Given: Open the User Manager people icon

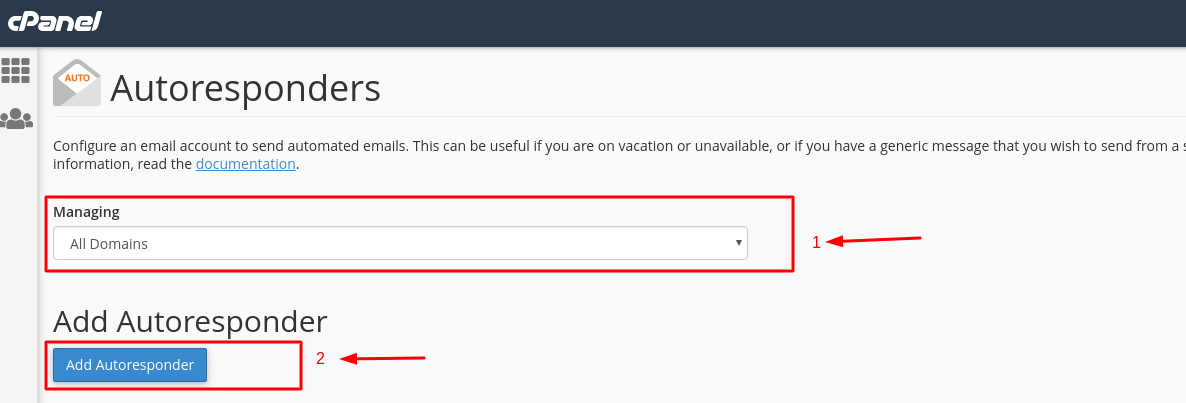Looking at the screenshot, I should click(x=16, y=119).
